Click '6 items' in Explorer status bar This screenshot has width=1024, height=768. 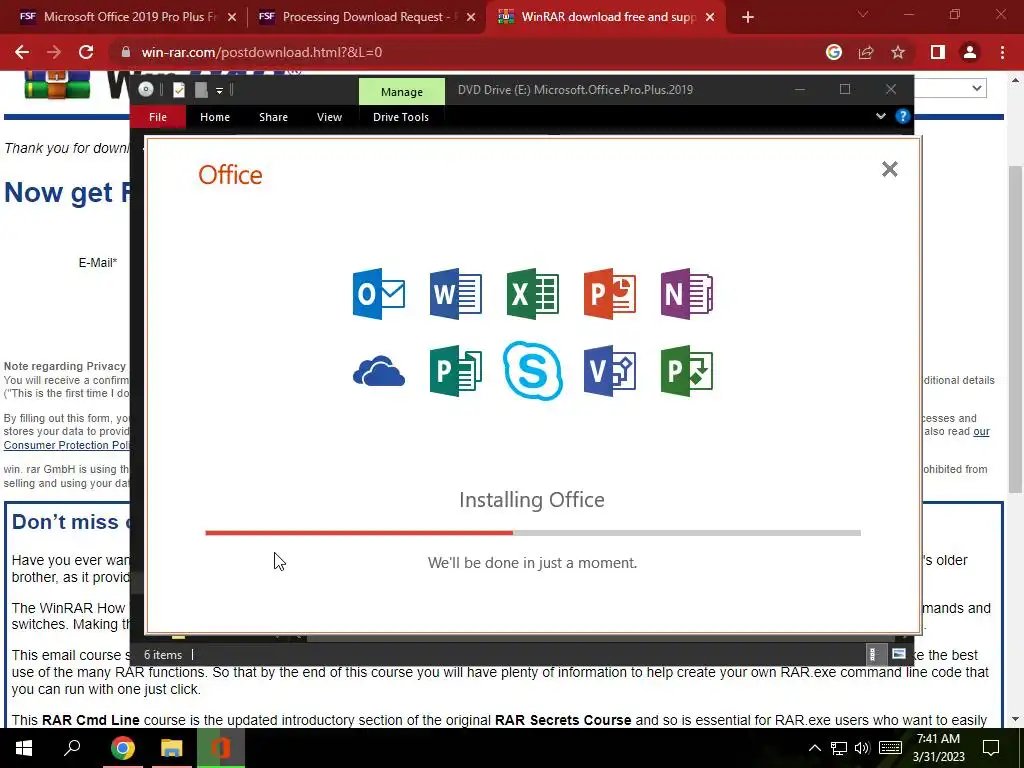click(163, 654)
